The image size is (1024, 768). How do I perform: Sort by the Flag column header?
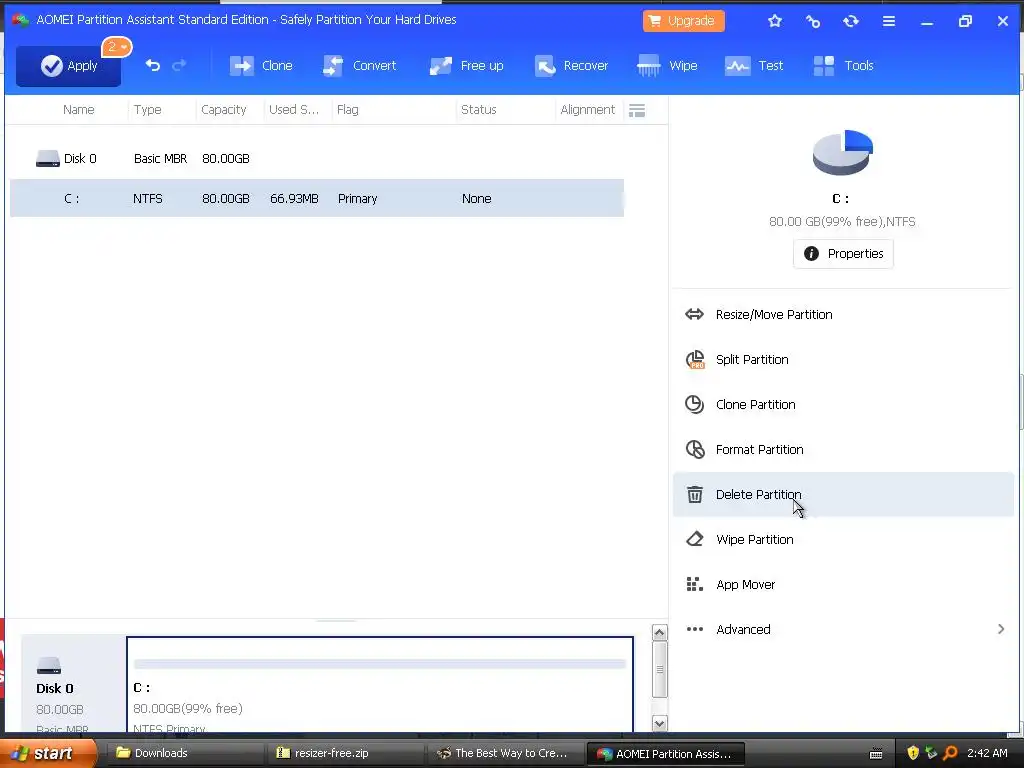347,110
